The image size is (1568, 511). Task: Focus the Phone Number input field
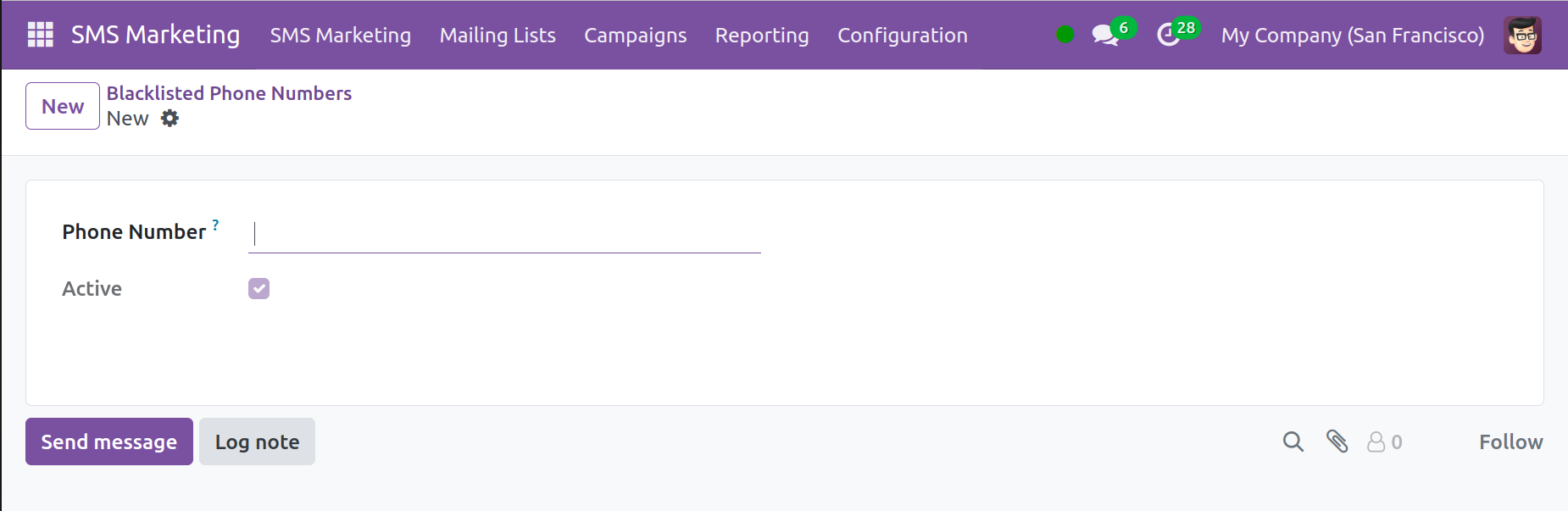point(504,233)
